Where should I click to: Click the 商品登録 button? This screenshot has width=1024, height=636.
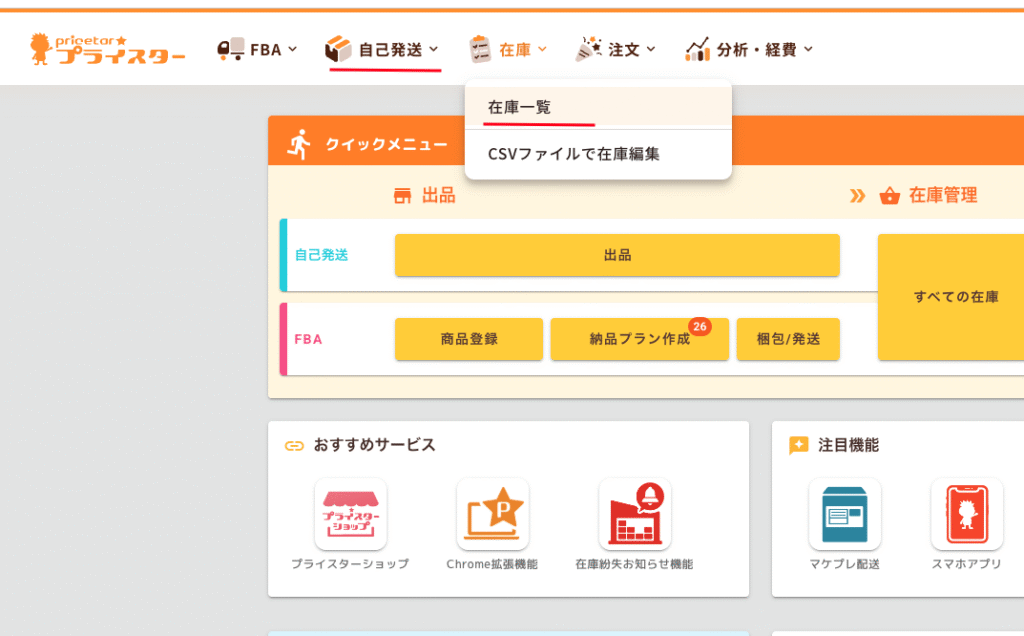tap(469, 339)
